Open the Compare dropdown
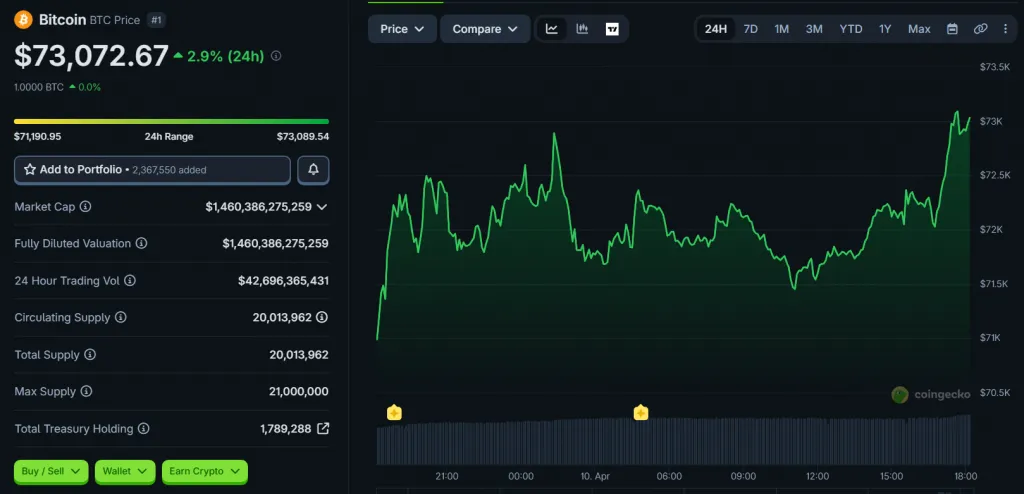The image size is (1024, 494). click(485, 29)
